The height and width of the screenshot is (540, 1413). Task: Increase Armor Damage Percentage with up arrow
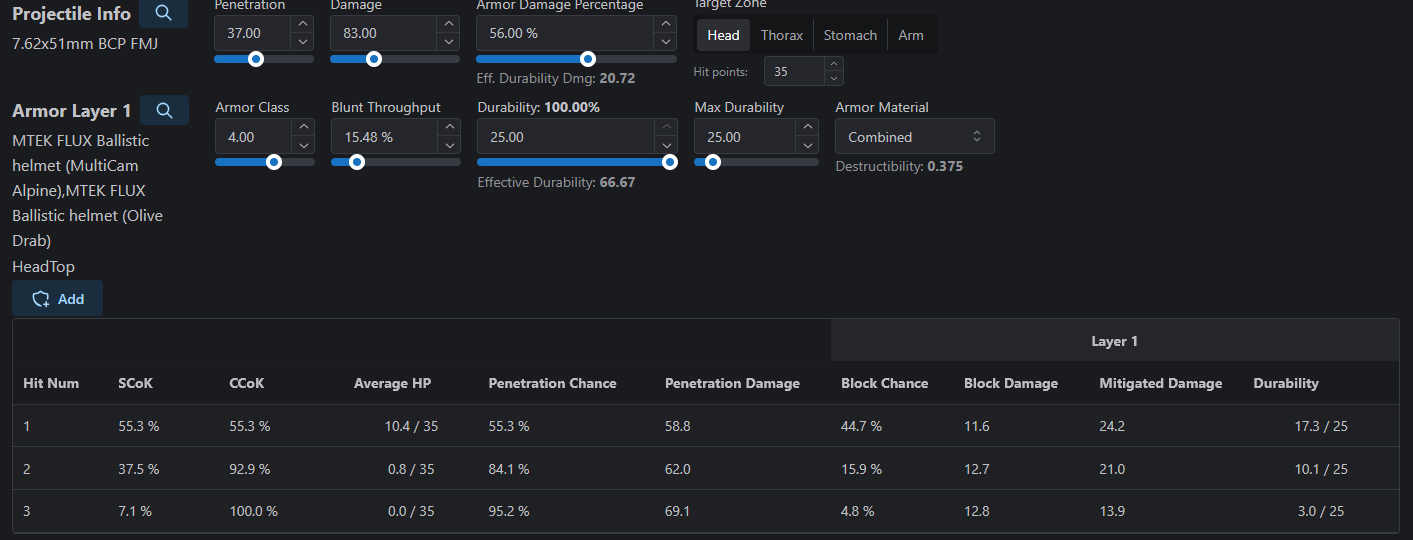click(x=666, y=25)
